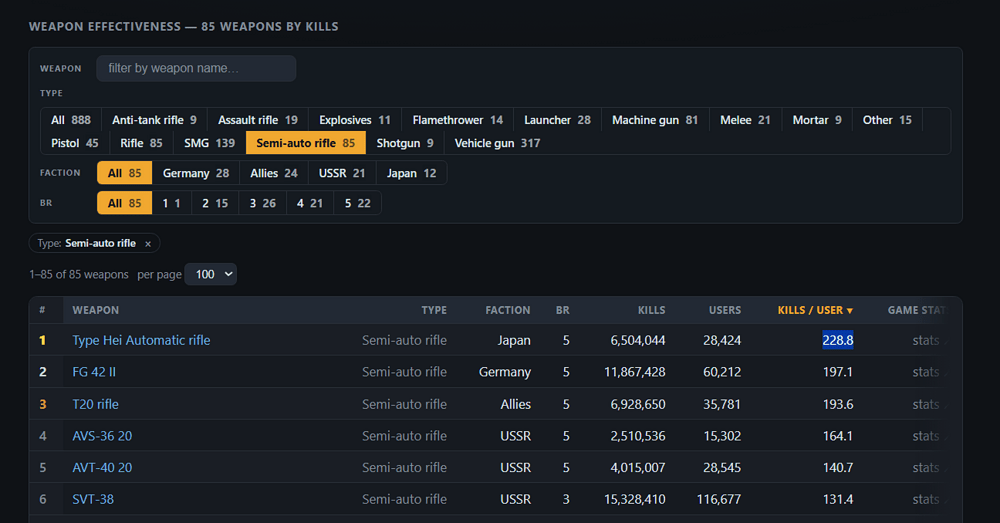
Task: Filter by Other type
Action: point(887,120)
